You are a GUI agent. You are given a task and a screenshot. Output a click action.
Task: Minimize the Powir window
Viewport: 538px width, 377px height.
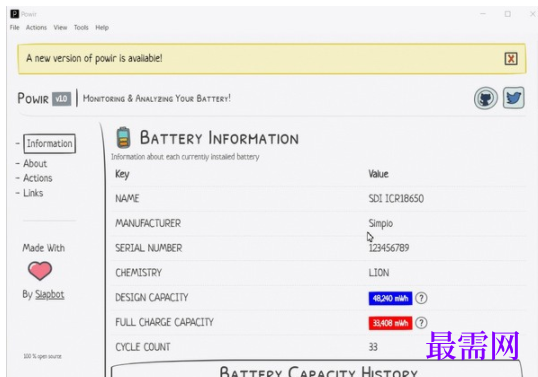pyautogui.click(x=483, y=14)
